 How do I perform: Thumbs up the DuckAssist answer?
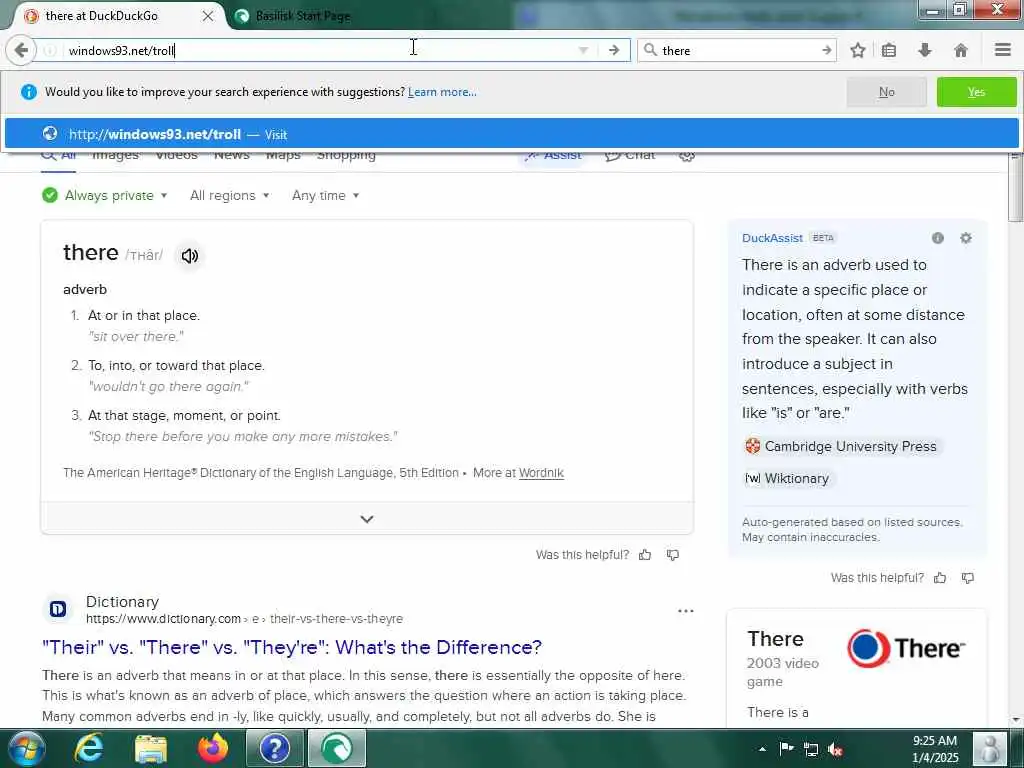click(x=940, y=578)
